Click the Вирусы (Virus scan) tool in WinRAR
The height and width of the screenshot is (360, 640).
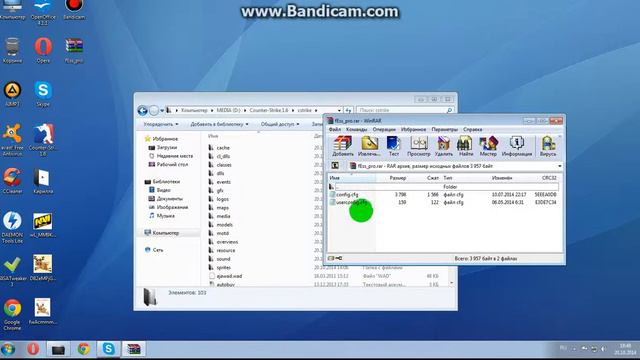[x=548, y=147]
